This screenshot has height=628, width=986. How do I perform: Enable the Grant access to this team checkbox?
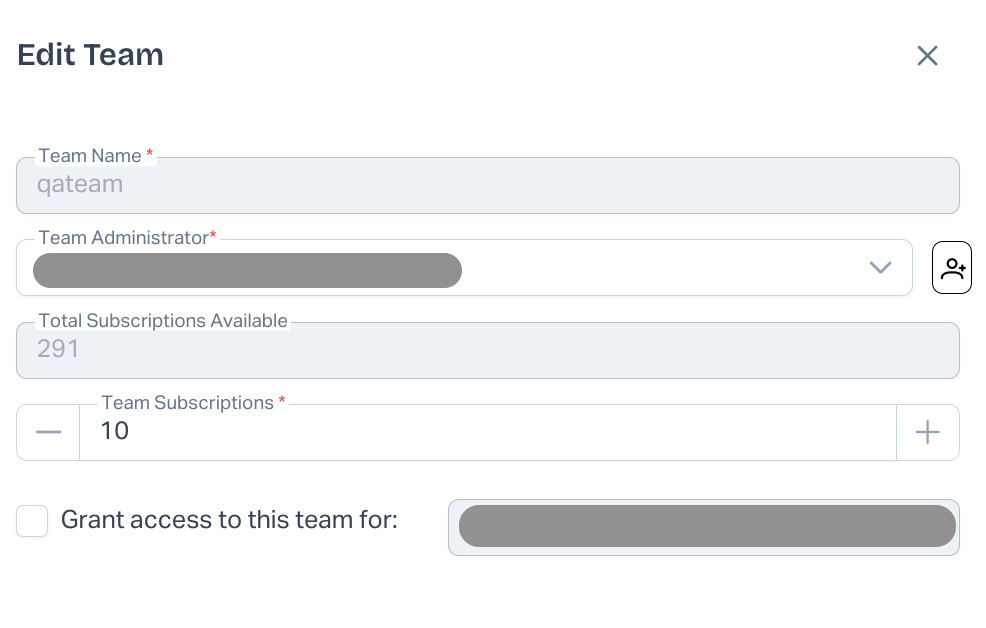coord(32,521)
